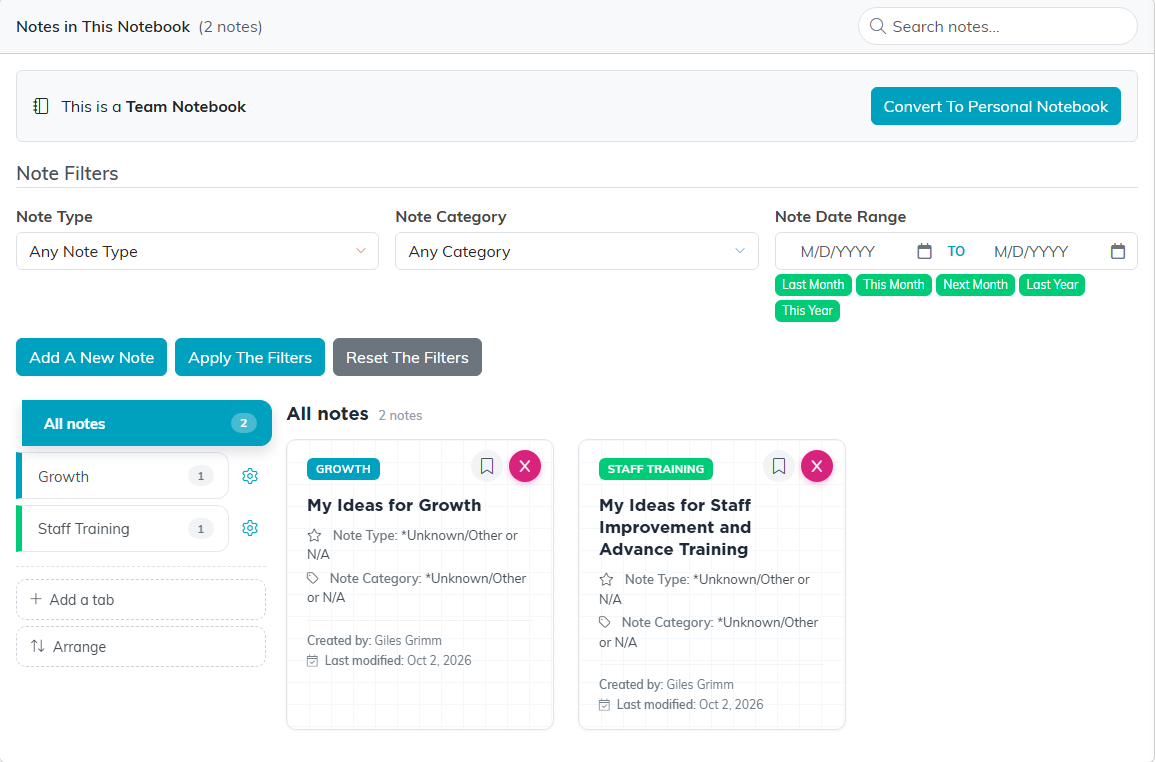
Task: Expand the Note Type dropdown
Action: click(197, 251)
